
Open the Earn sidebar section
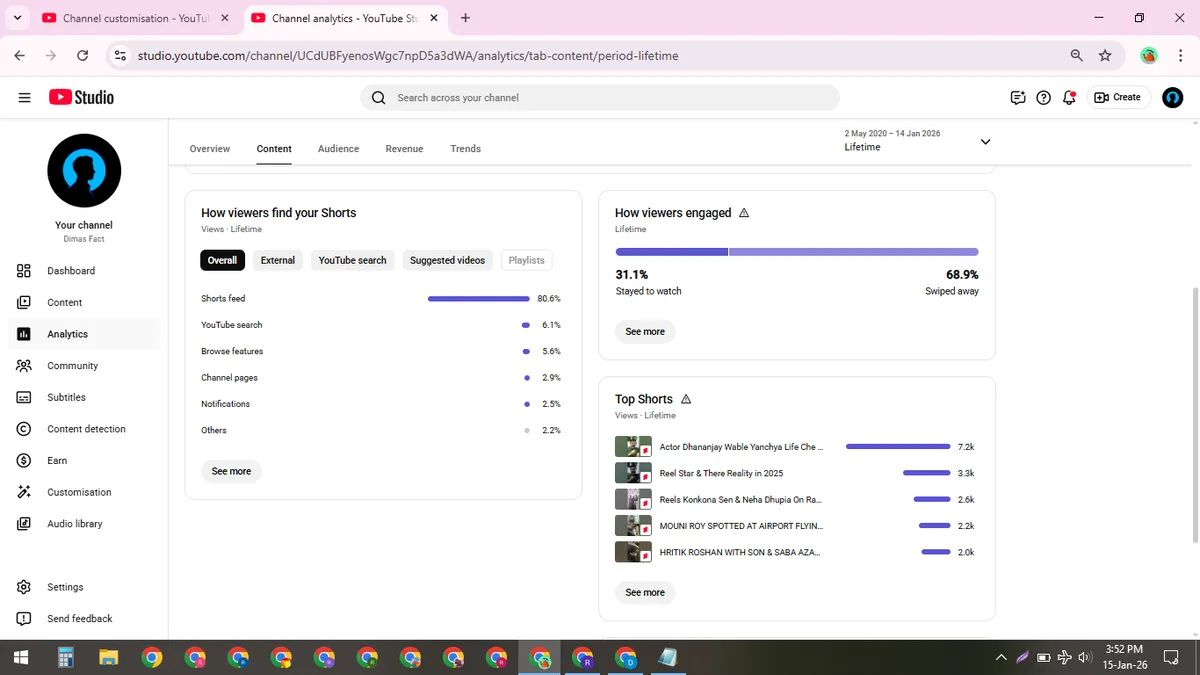pos(84,461)
